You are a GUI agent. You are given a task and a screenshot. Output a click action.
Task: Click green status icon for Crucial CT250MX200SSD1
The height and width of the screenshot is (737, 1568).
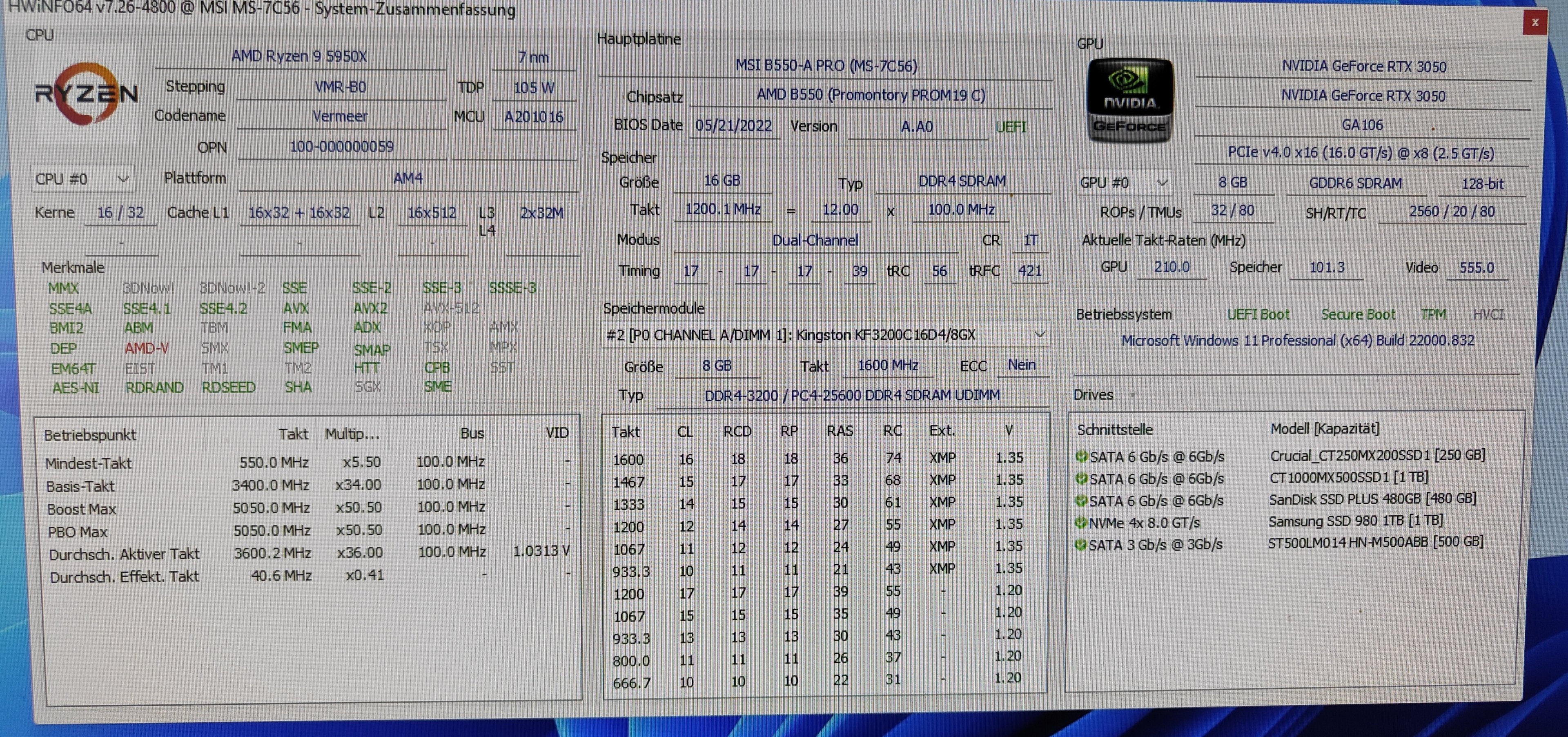coord(1082,456)
